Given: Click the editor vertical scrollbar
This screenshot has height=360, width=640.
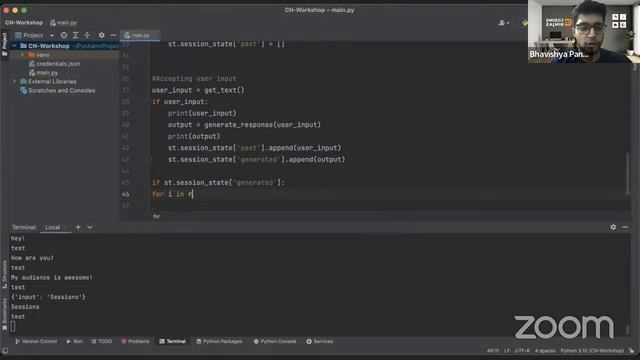Looking at the screenshot, I should [x=627, y=174].
